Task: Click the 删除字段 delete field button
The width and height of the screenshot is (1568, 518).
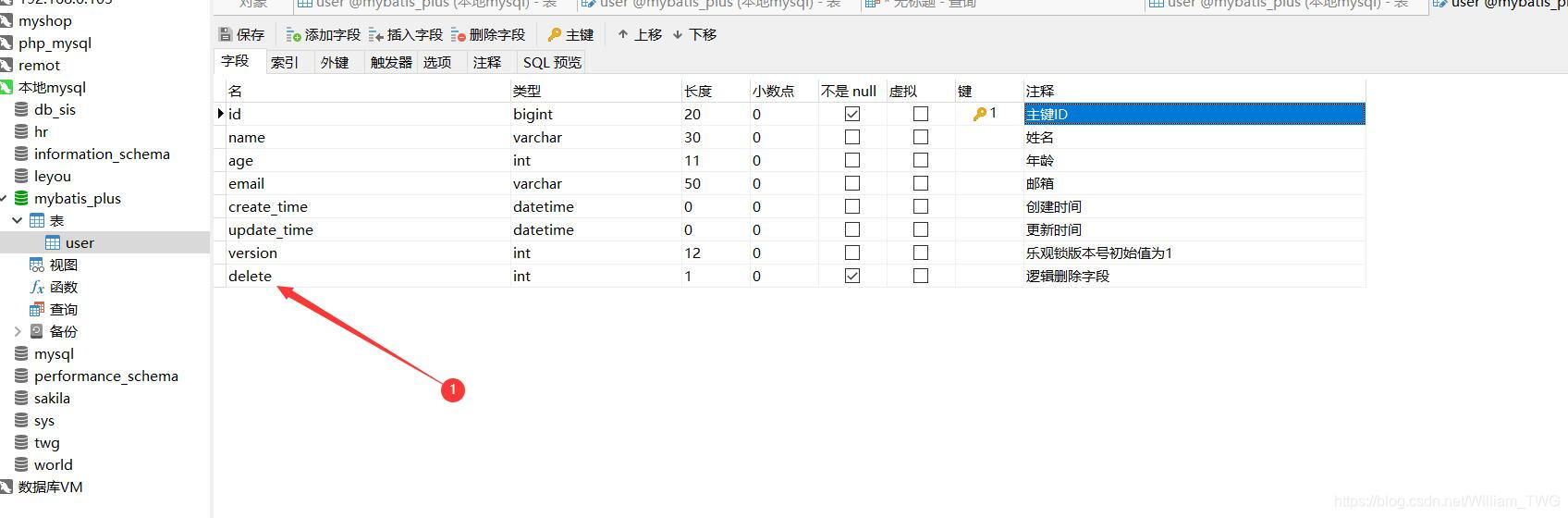Action: (x=488, y=34)
